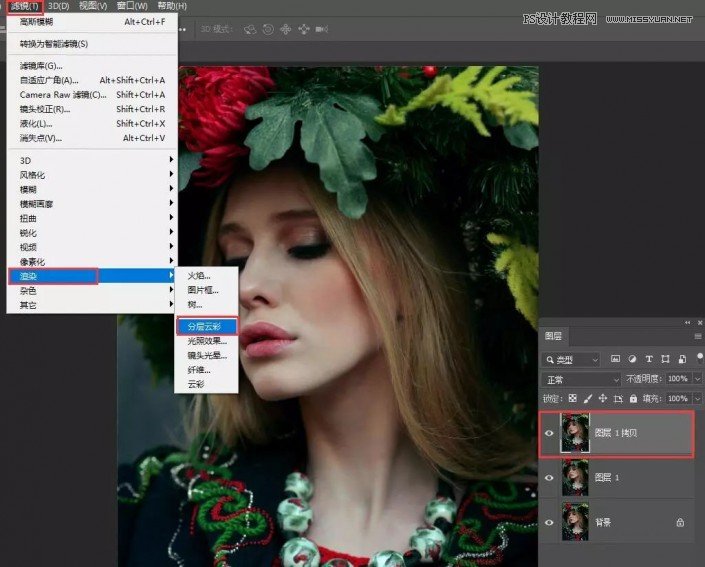Image resolution: width=705 pixels, height=567 pixels.
Task: Click the 3D slide mode icon
Action: tap(304, 30)
